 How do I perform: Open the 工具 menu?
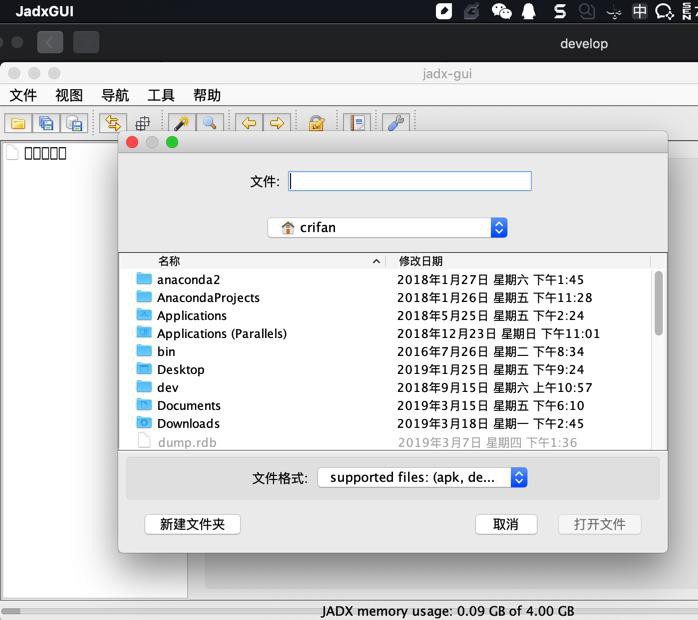(x=161, y=95)
